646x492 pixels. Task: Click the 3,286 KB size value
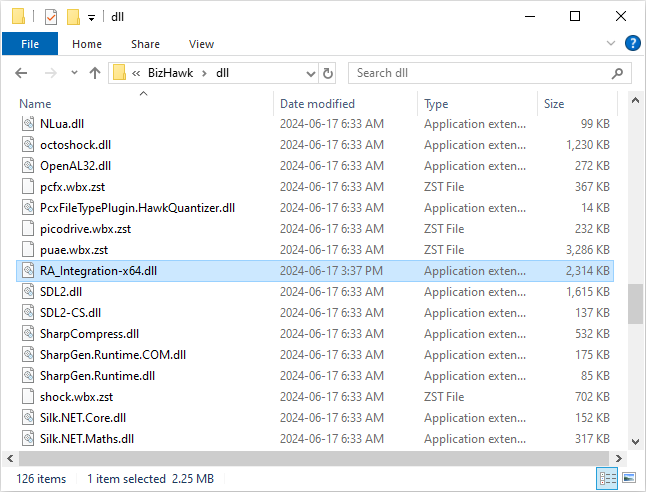(587, 250)
